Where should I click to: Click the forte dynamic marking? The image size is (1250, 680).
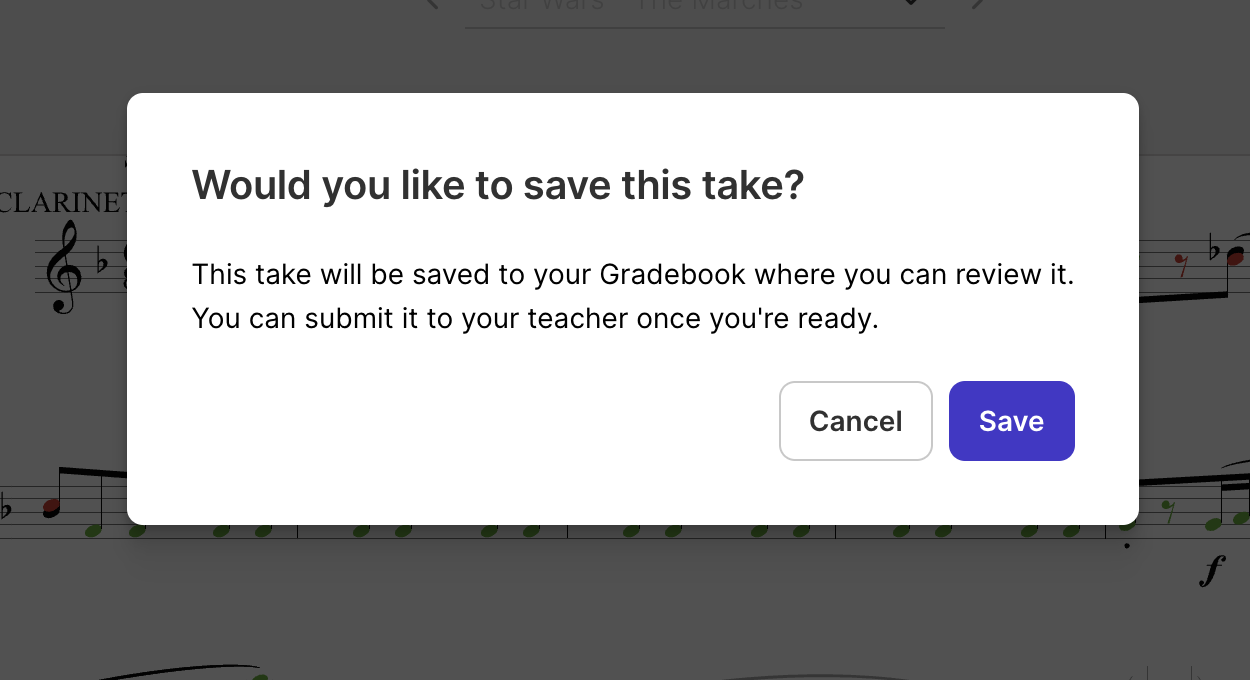[1212, 572]
